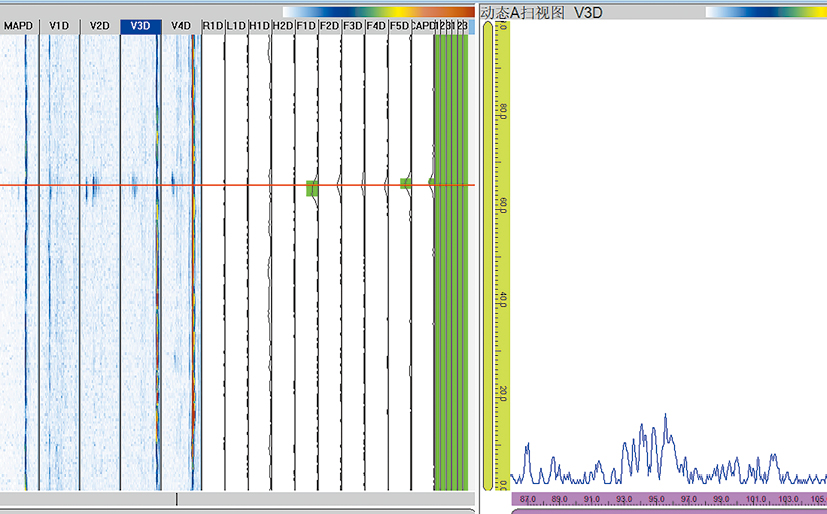Pick the F5D strip header

pos(399,26)
